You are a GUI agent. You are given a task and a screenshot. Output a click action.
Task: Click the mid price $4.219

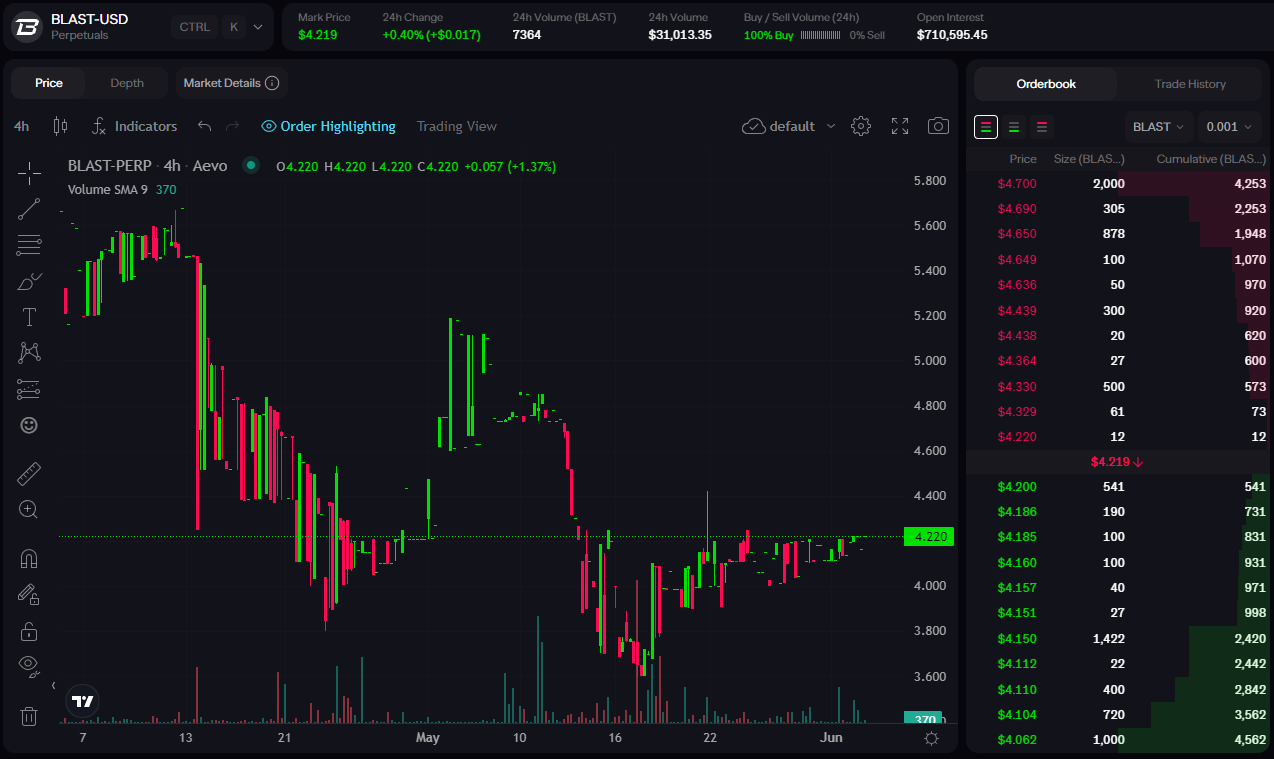pos(1118,462)
